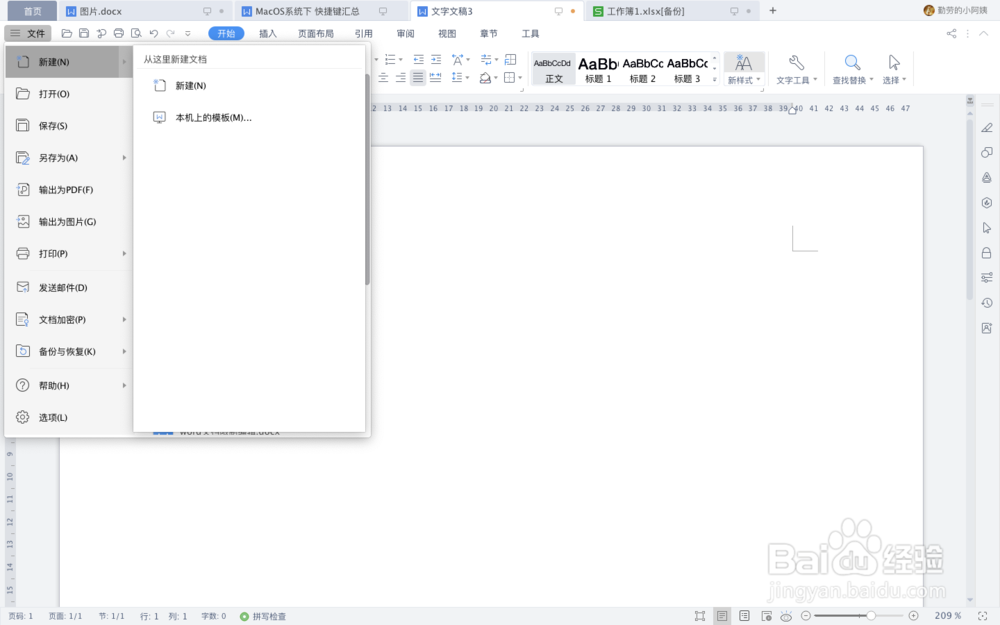Apply the 标题 2 style
The width and height of the screenshot is (1000, 625).
click(642, 69)
